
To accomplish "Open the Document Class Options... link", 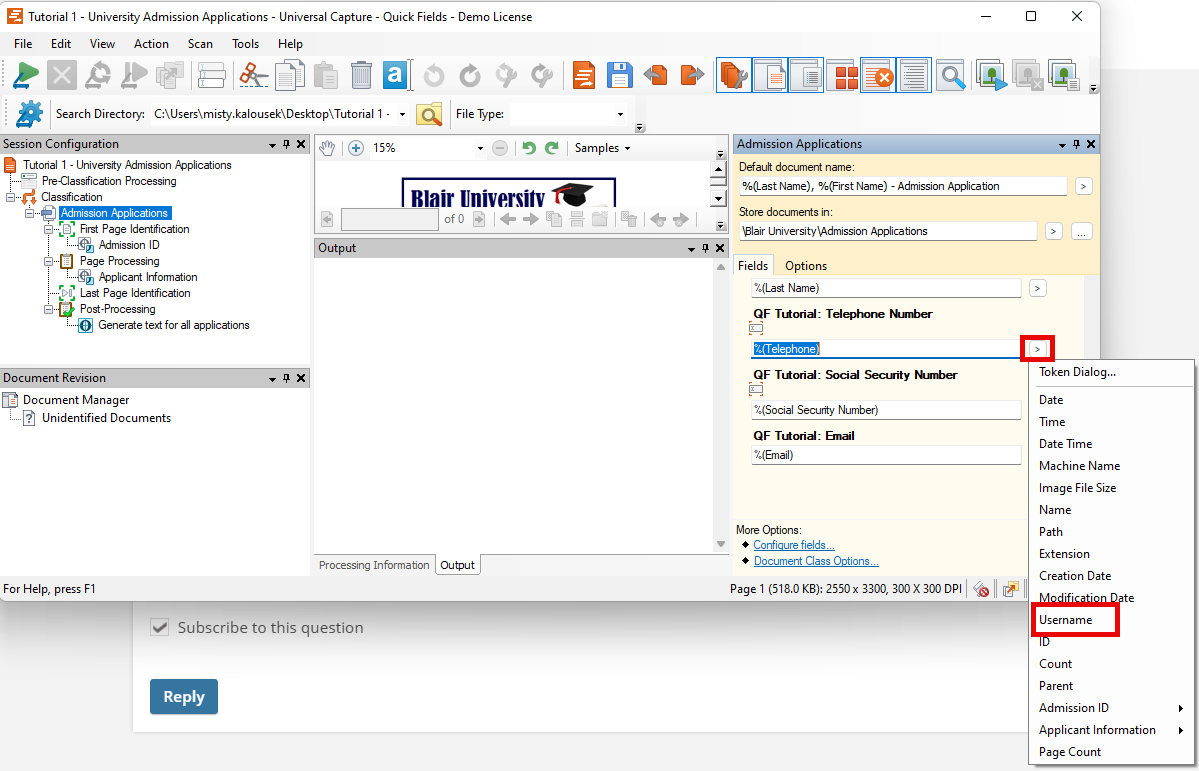I will (x=816, y=561).
